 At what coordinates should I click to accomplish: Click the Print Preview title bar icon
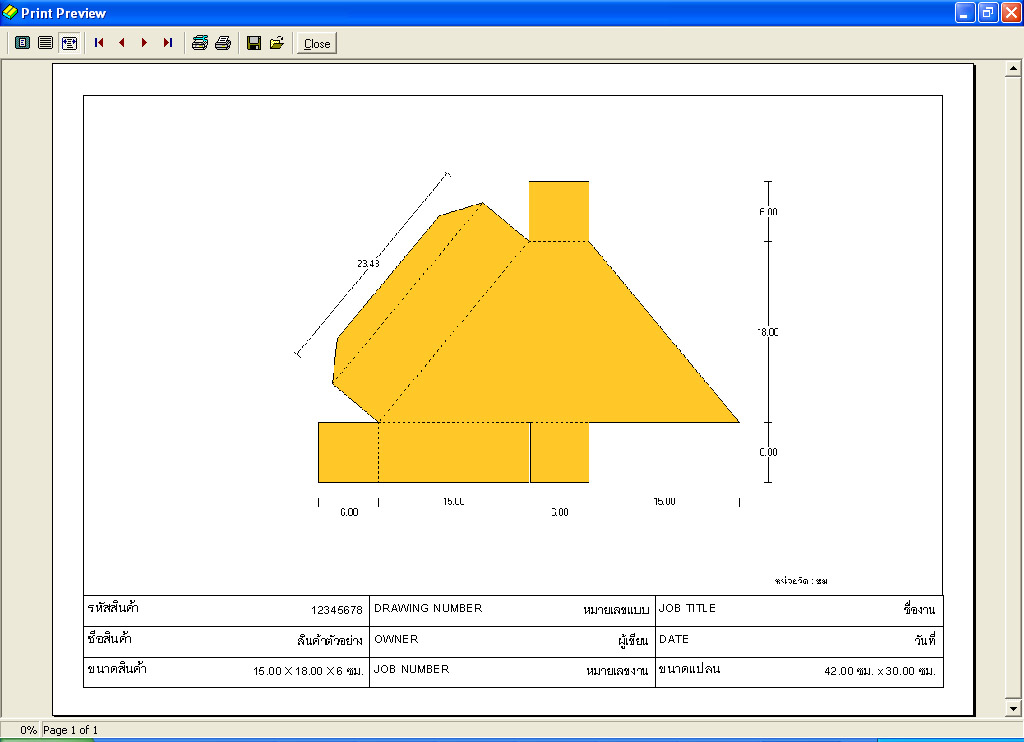tap(10, 12)
